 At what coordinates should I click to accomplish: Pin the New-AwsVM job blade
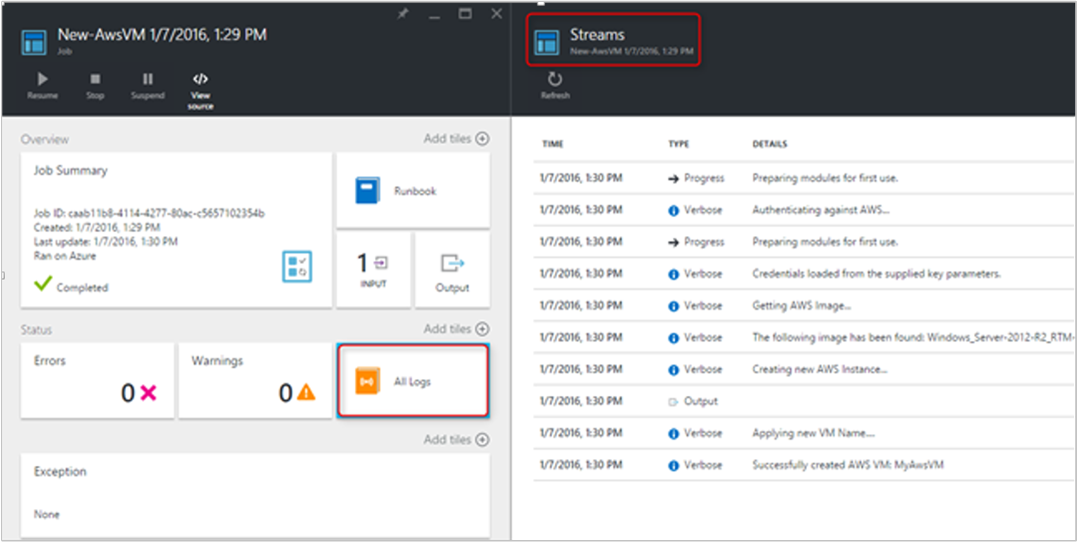pos(404,14)
